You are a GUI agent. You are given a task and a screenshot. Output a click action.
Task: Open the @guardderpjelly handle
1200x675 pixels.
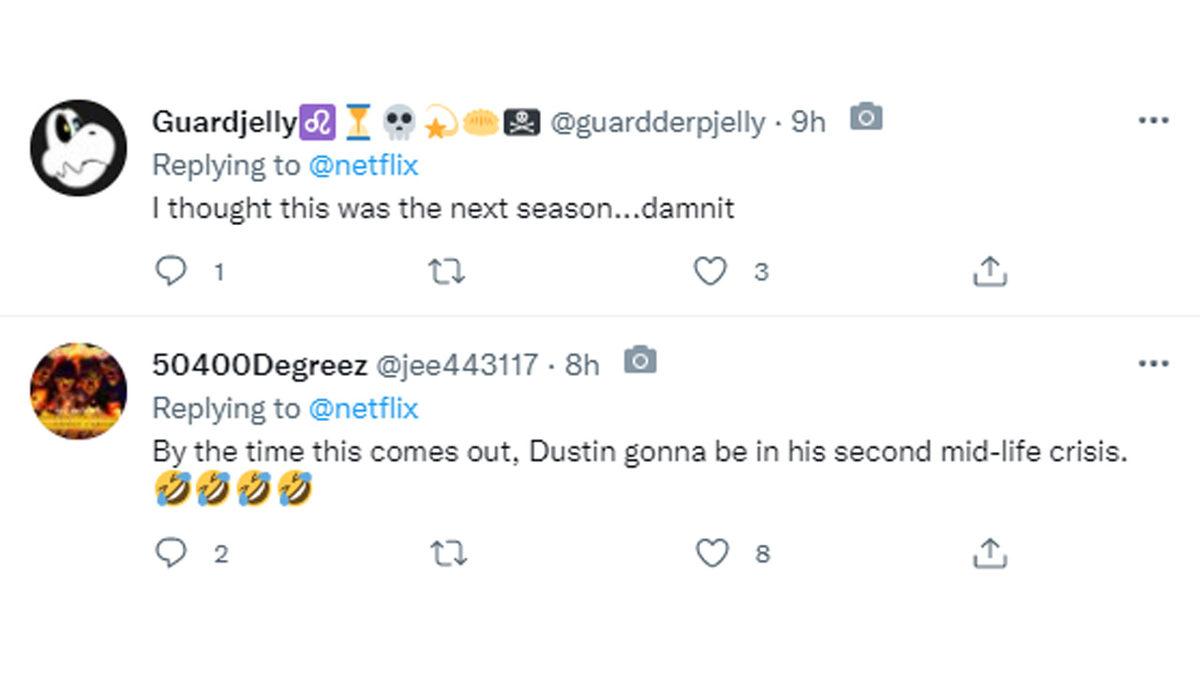[658, 122]
